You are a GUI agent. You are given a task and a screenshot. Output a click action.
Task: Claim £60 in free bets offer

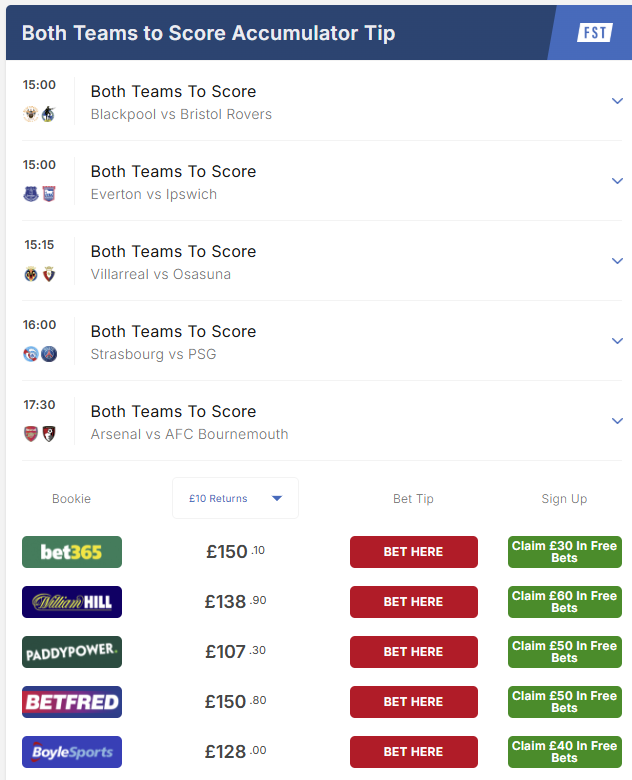(565, 602)
